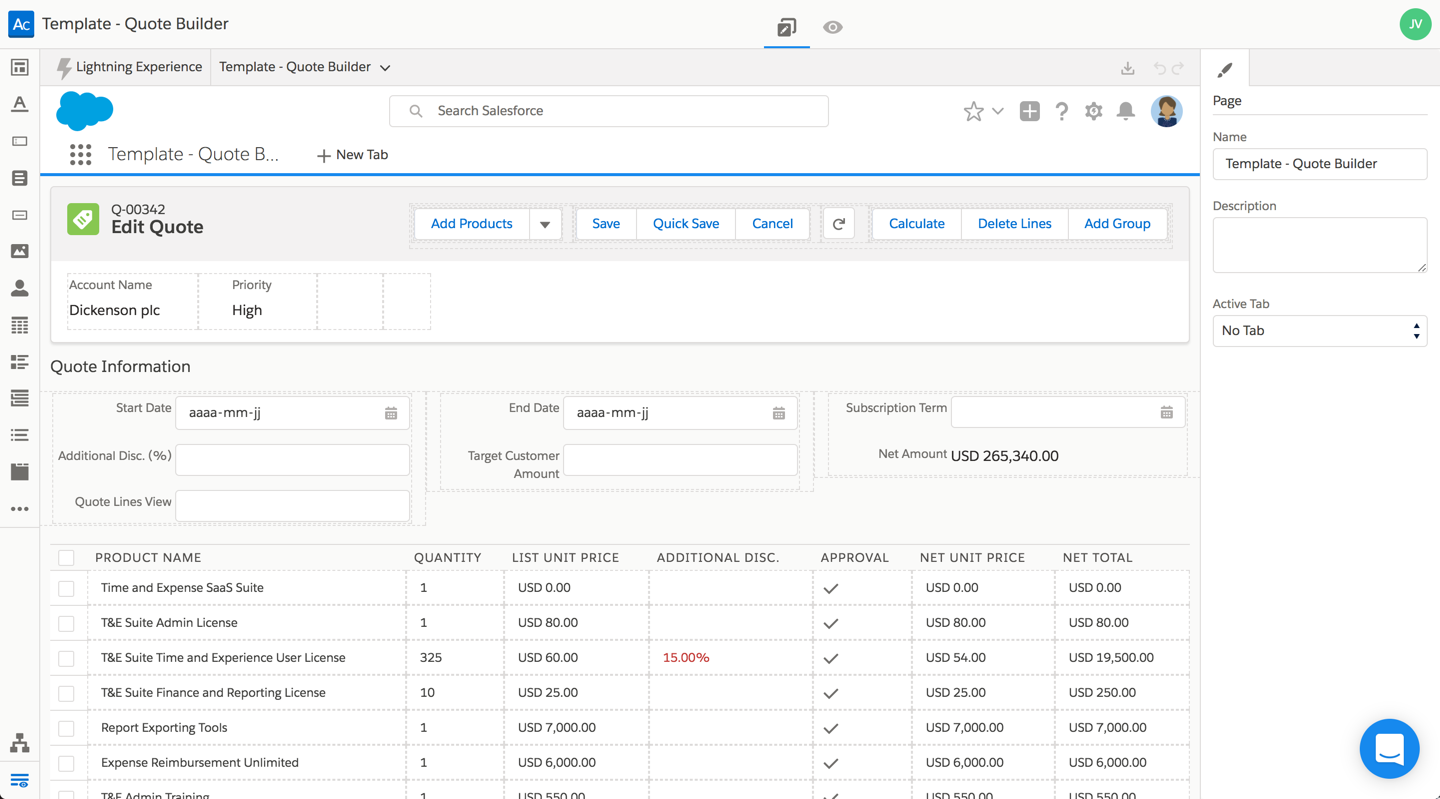Select the Lightning Experience tab
The image size is (1440, 799).
click(x=130, y=67)
